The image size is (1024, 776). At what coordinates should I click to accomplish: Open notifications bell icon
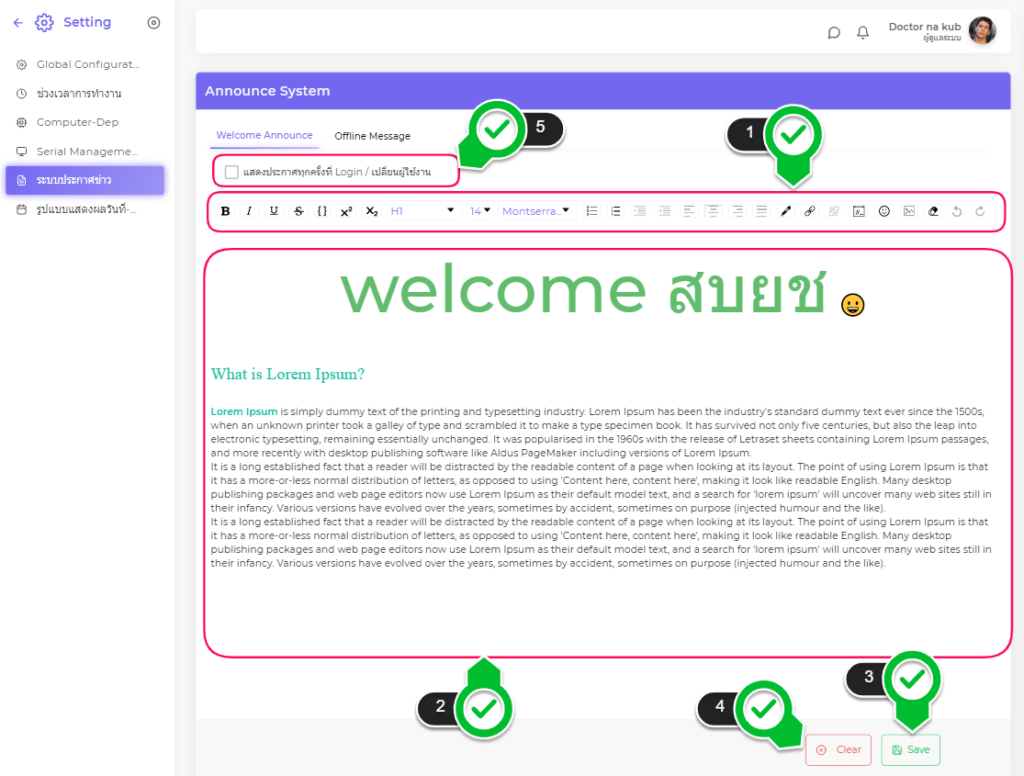(x=863, y=32)
